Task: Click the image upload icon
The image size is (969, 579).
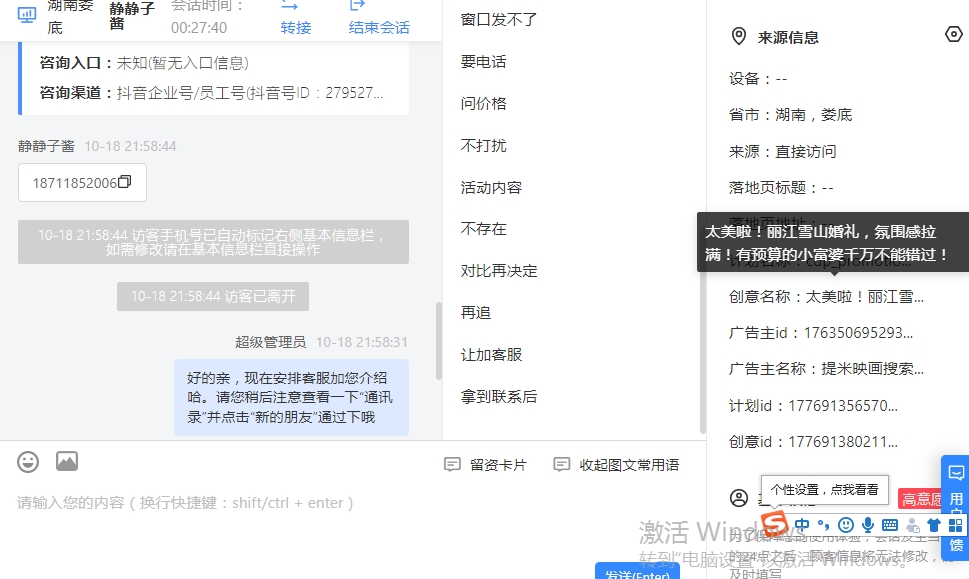Action: (67, 461)
